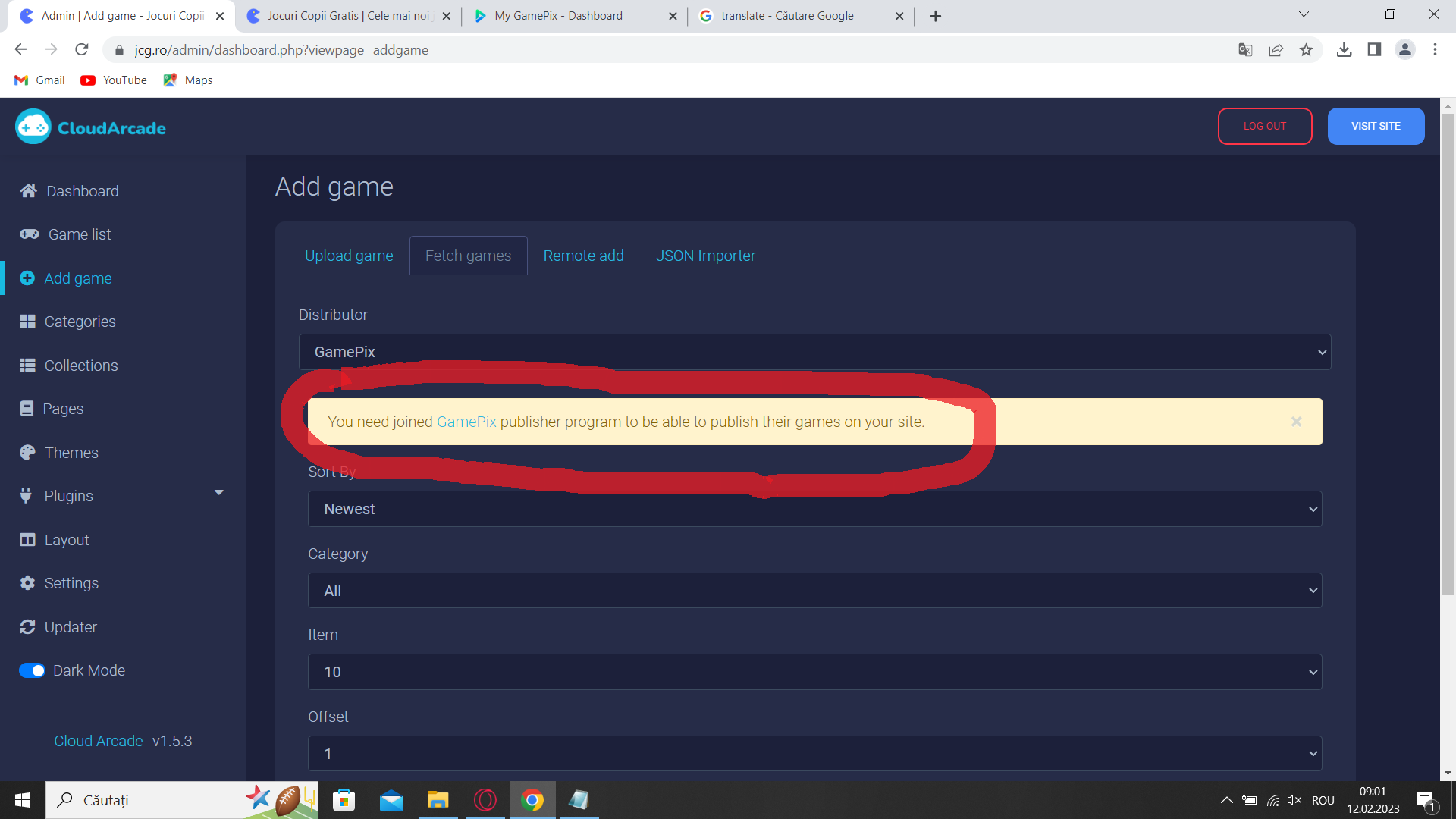Open Chrome profile avatar

click(1404, 50)
